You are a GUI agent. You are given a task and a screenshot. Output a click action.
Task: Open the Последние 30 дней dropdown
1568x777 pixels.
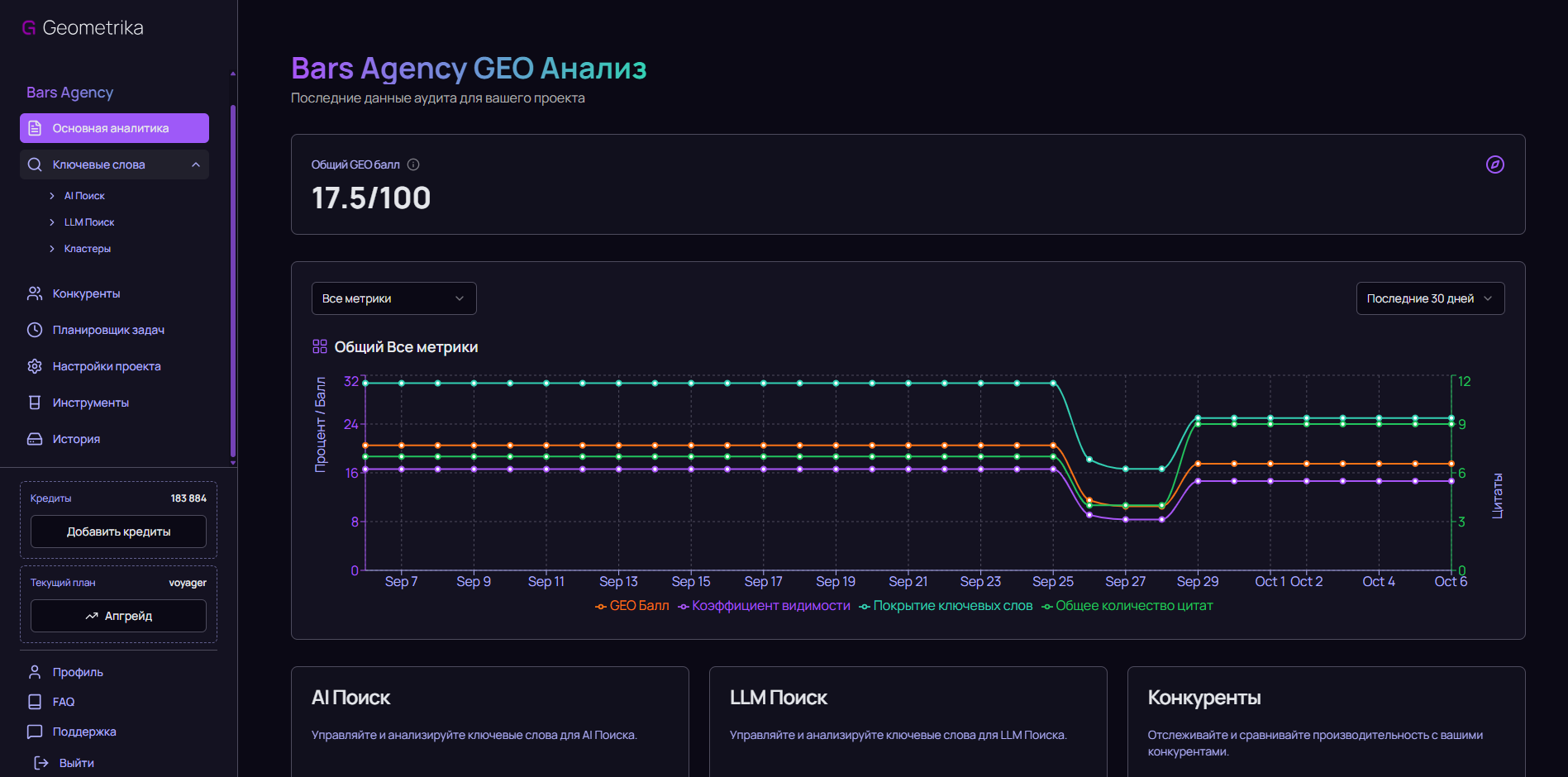click(x=1429, y=298)
